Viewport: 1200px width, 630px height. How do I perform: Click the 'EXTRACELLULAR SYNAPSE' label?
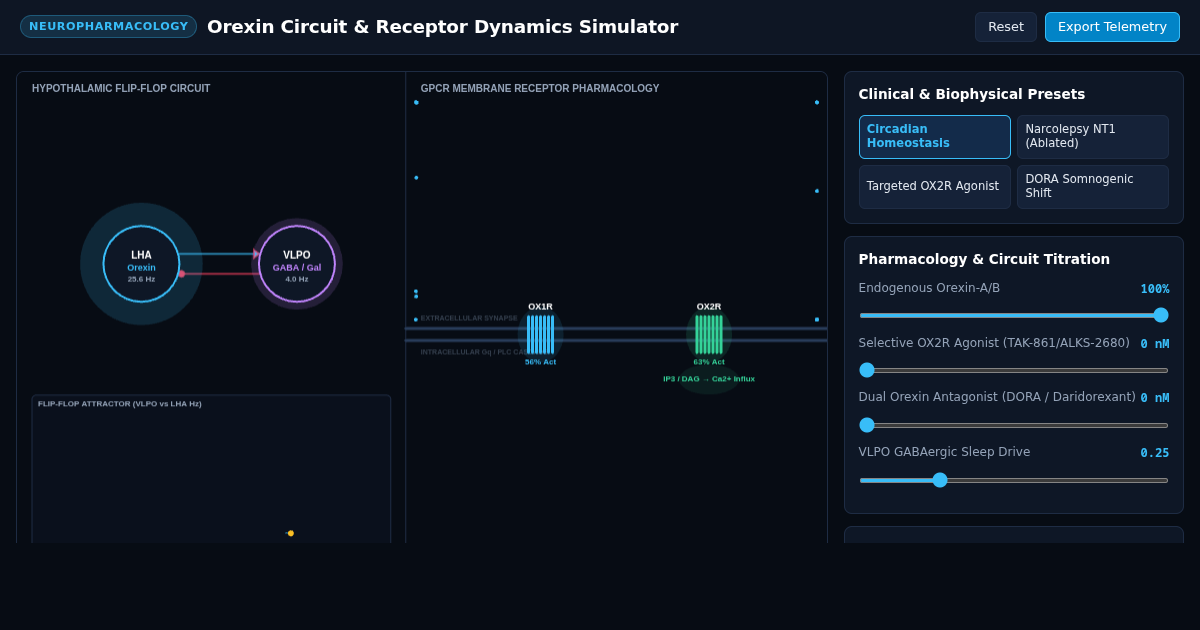[469, 318]
